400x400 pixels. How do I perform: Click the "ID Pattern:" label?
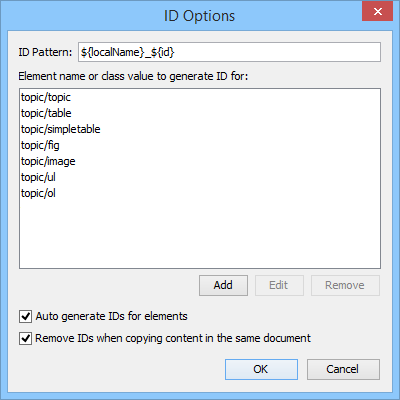[45, 52]
